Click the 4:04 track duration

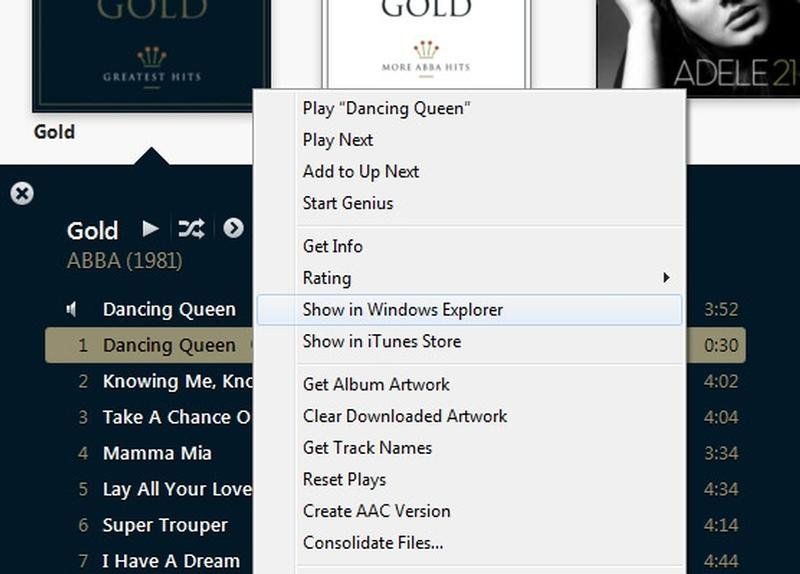(721, 417)
